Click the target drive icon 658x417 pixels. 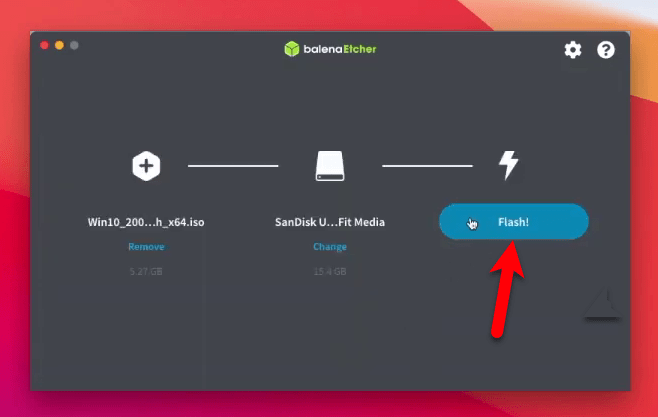(330, 166)
